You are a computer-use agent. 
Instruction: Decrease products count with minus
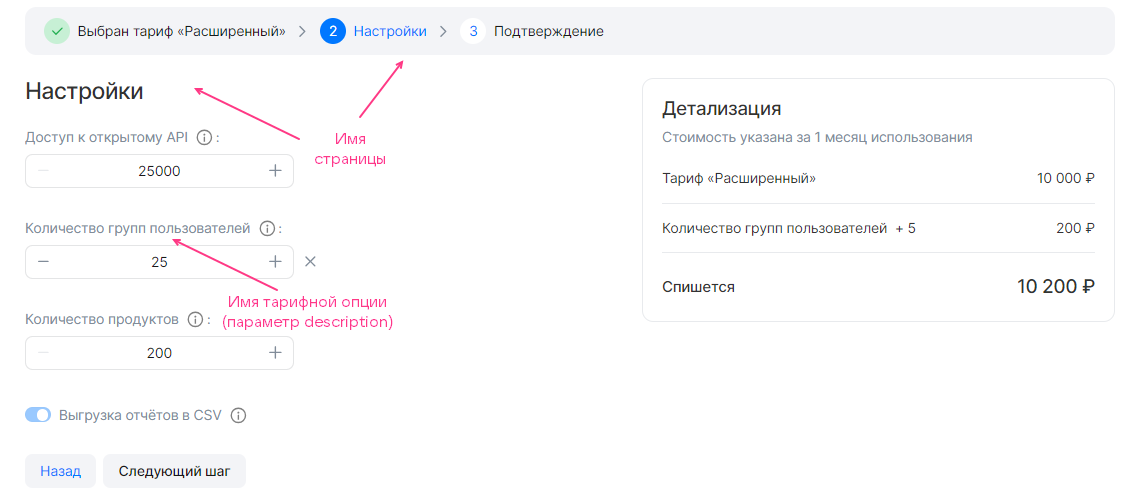coord(44,353)
